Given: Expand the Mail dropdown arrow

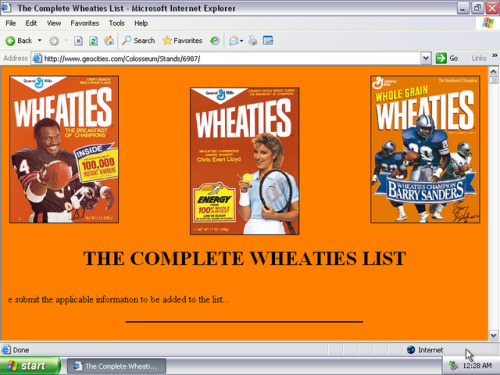Looking at the screenshot, I should [241, 41].
